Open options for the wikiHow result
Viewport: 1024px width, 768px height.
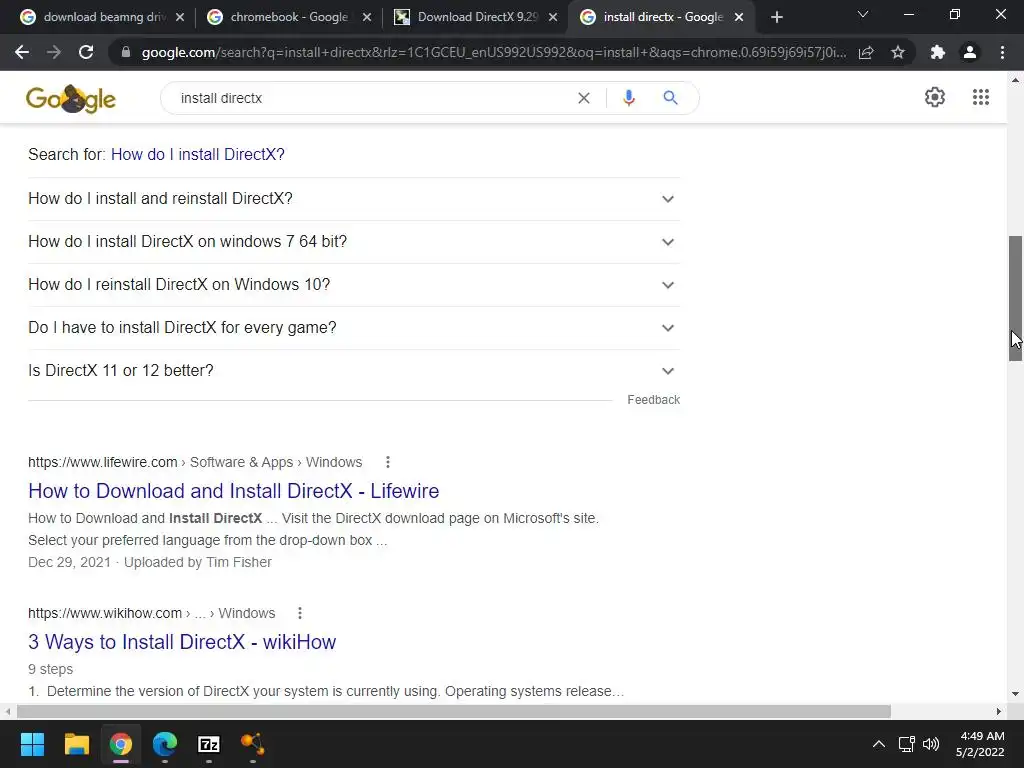click(x=300, y=613)
